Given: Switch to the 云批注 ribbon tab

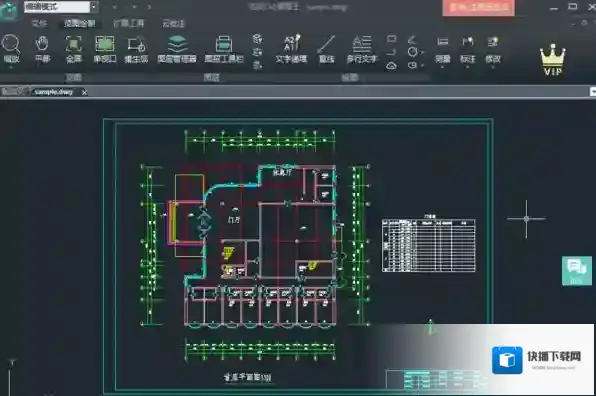Looking at the screenshot, I should (174, 23).
